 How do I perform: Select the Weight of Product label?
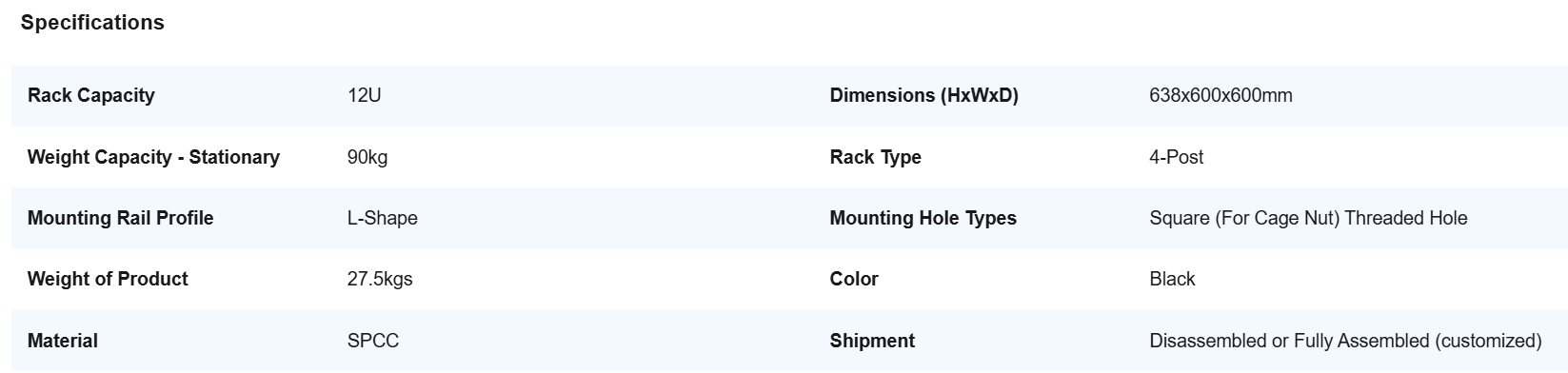(108, 279)
